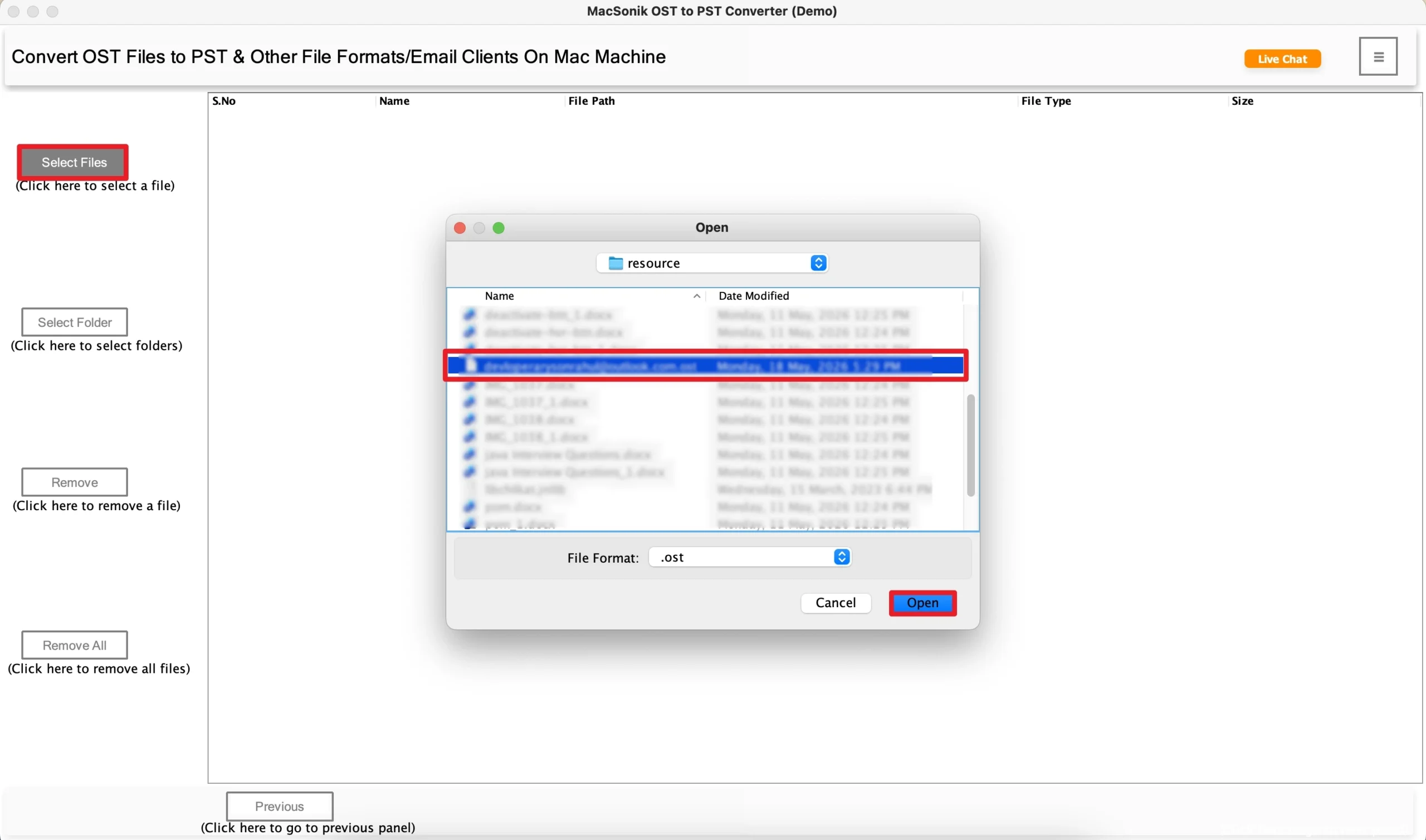Click the hint '(Click here to remove all files)'
1426x840 pixels.
tap(99, 668)
